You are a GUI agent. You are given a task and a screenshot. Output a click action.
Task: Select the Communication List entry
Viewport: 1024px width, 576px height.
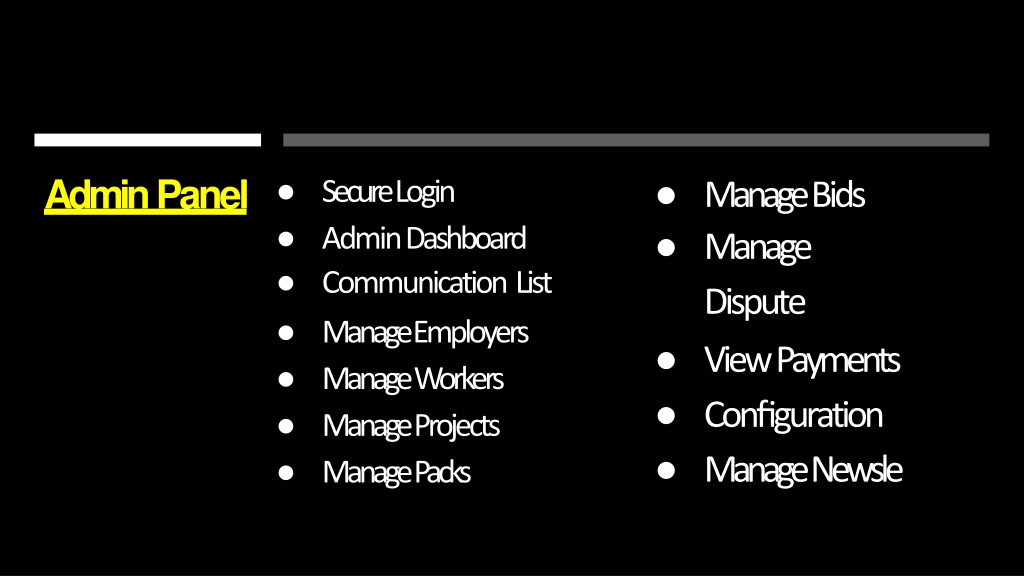(437, 283)
